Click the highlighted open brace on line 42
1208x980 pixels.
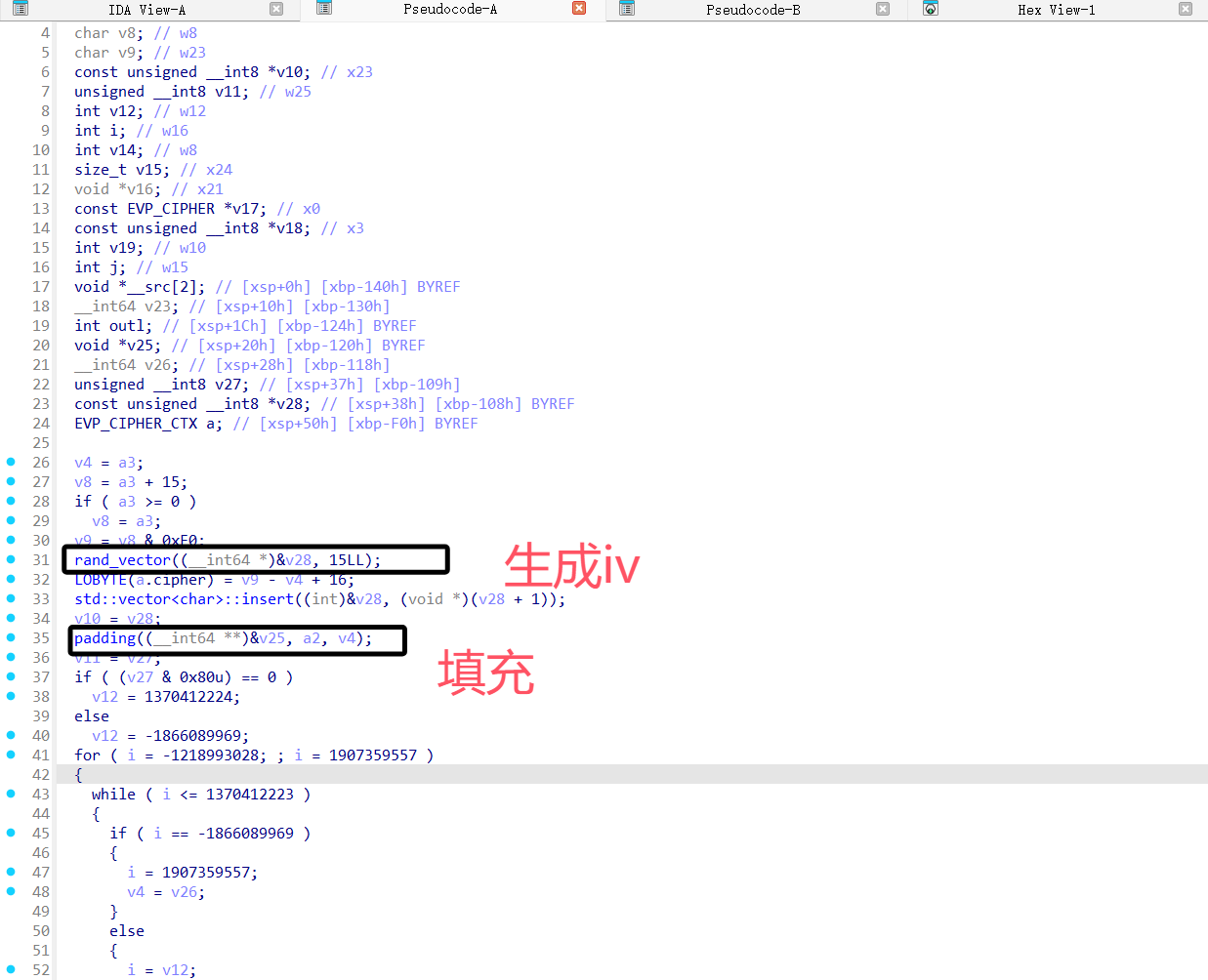click(x=79, y=775)
